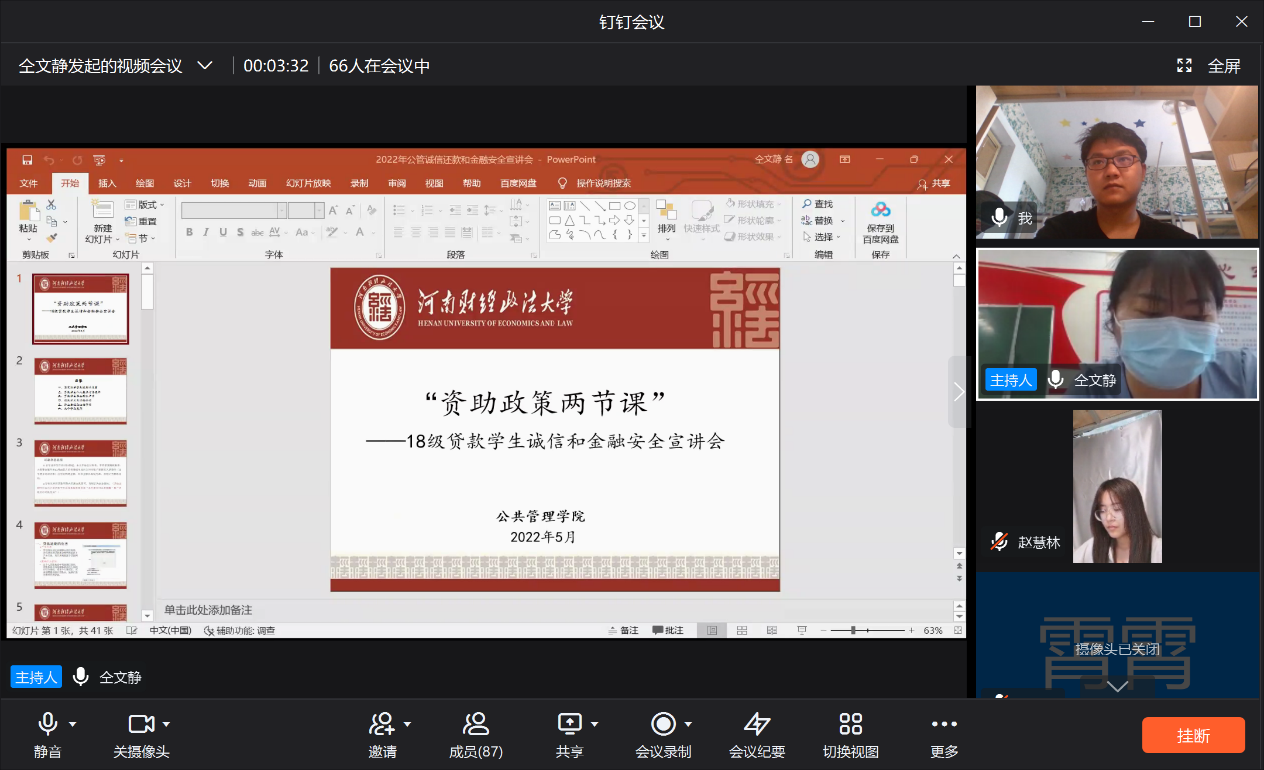
Task: Open the 选择 selection dropdown
Action: [x=822, y=237]
